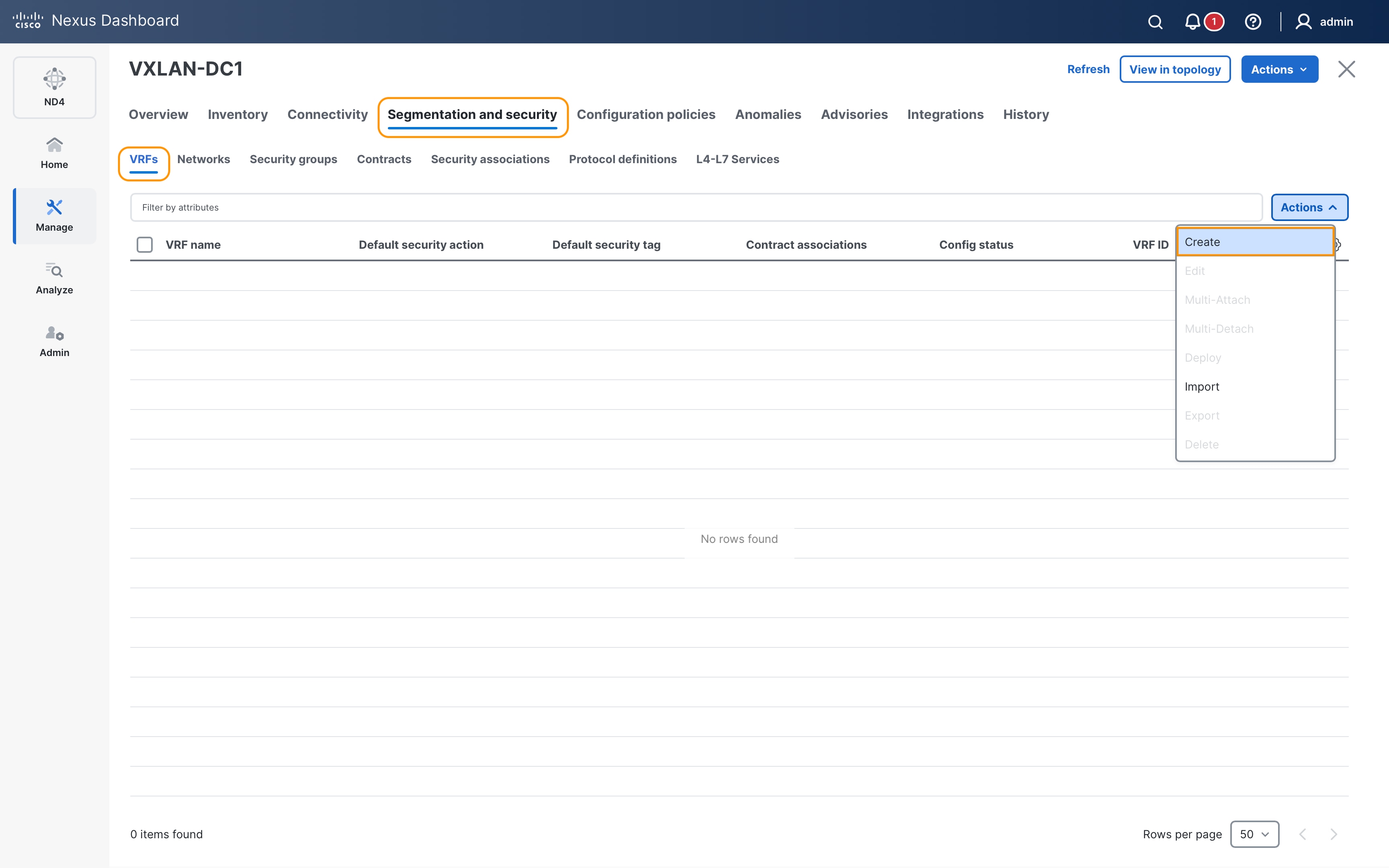The width and height of the screenshot is (1389, 868).
Task: Select the Contracts sub-tab
Action: 384,159
